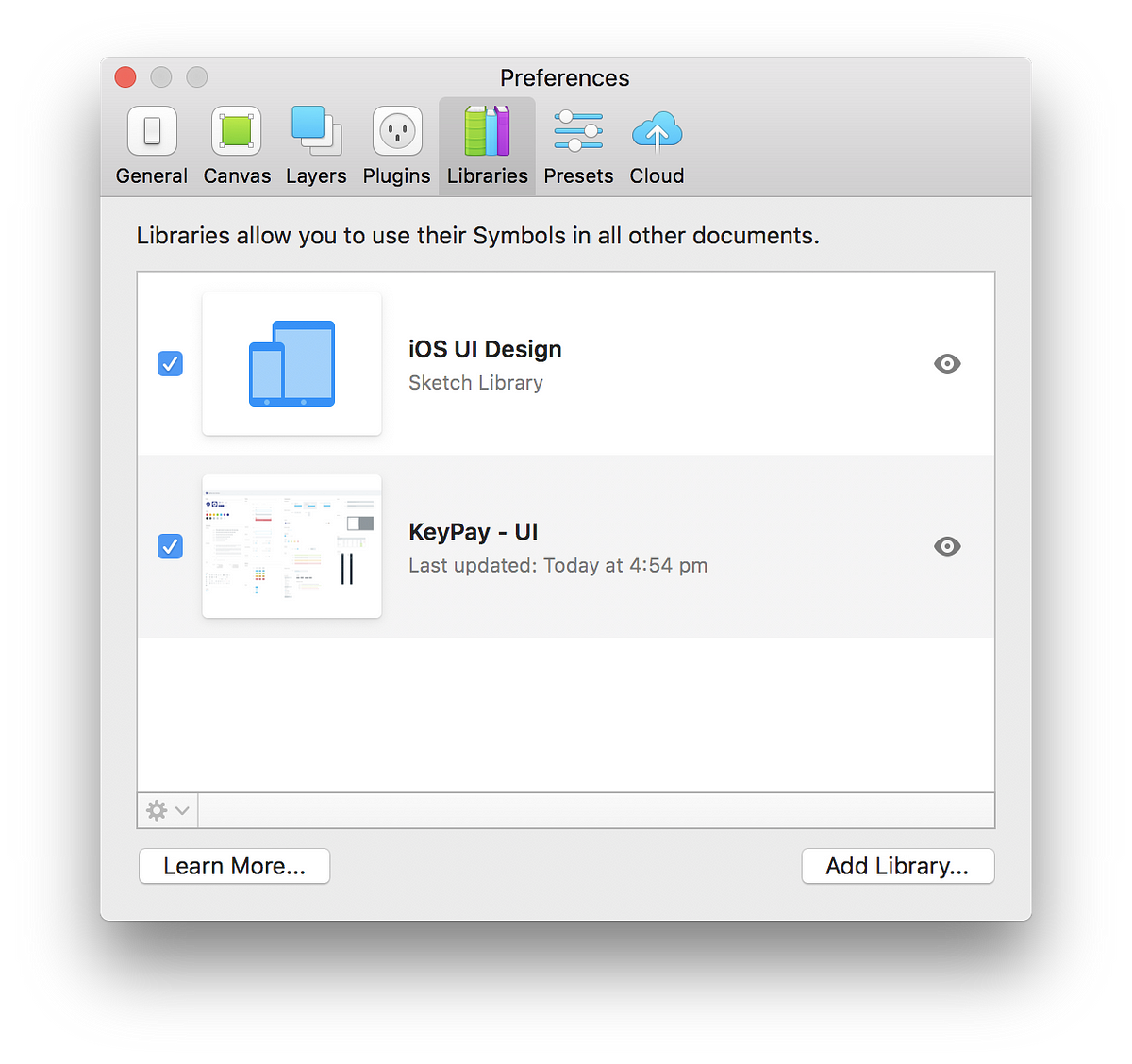The width and height of the screenshot is (1132, 1064).
Task: Preview KeyPay - UI library via eye icon
Action: pos(947,546)
